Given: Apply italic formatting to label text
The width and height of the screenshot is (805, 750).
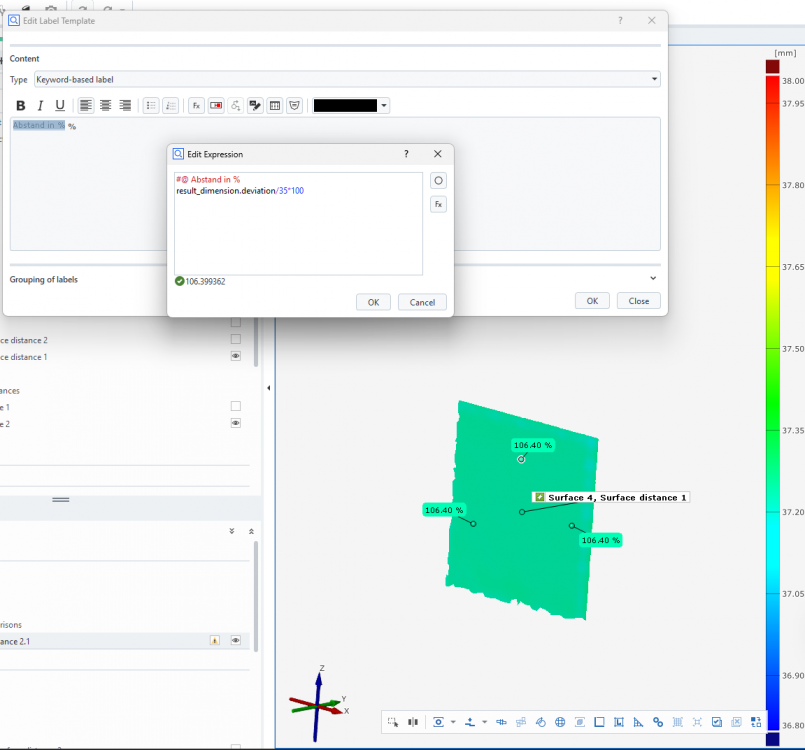Looking at the screenshot, I should click(x=40, y=106).
